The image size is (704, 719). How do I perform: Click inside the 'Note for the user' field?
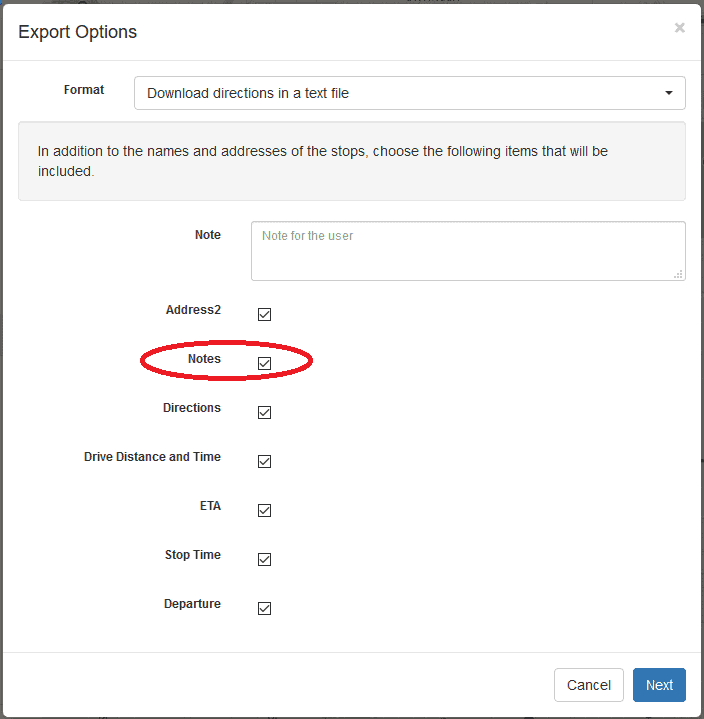(468, 251)
